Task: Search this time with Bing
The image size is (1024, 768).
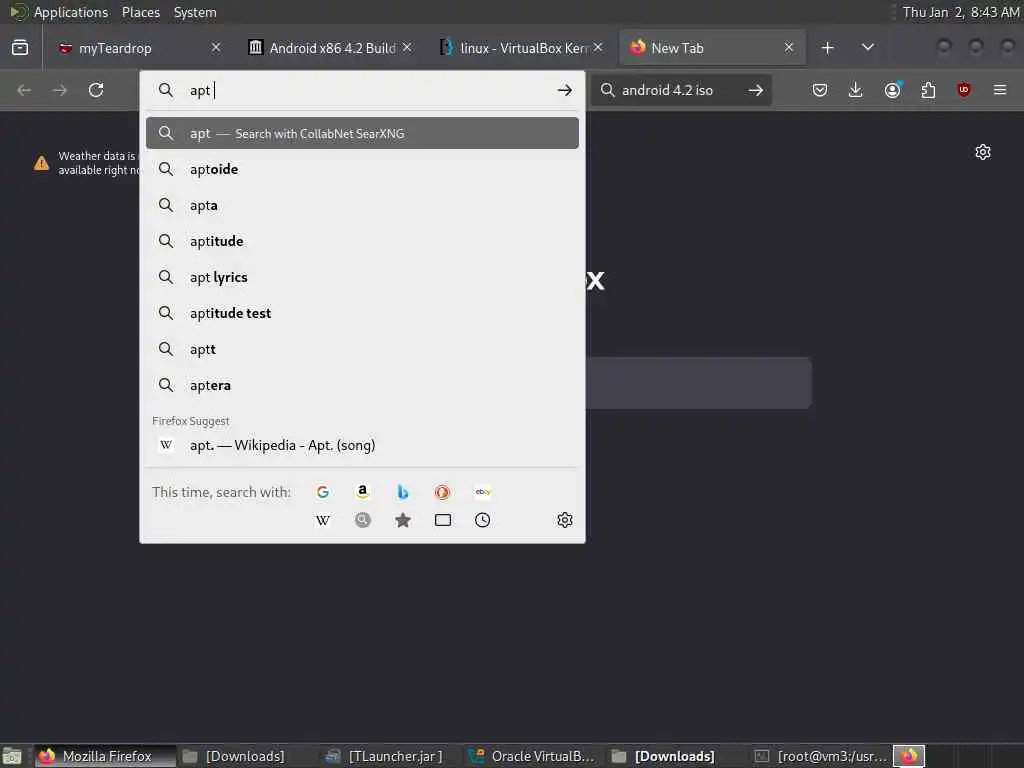Action: (403, 492)
